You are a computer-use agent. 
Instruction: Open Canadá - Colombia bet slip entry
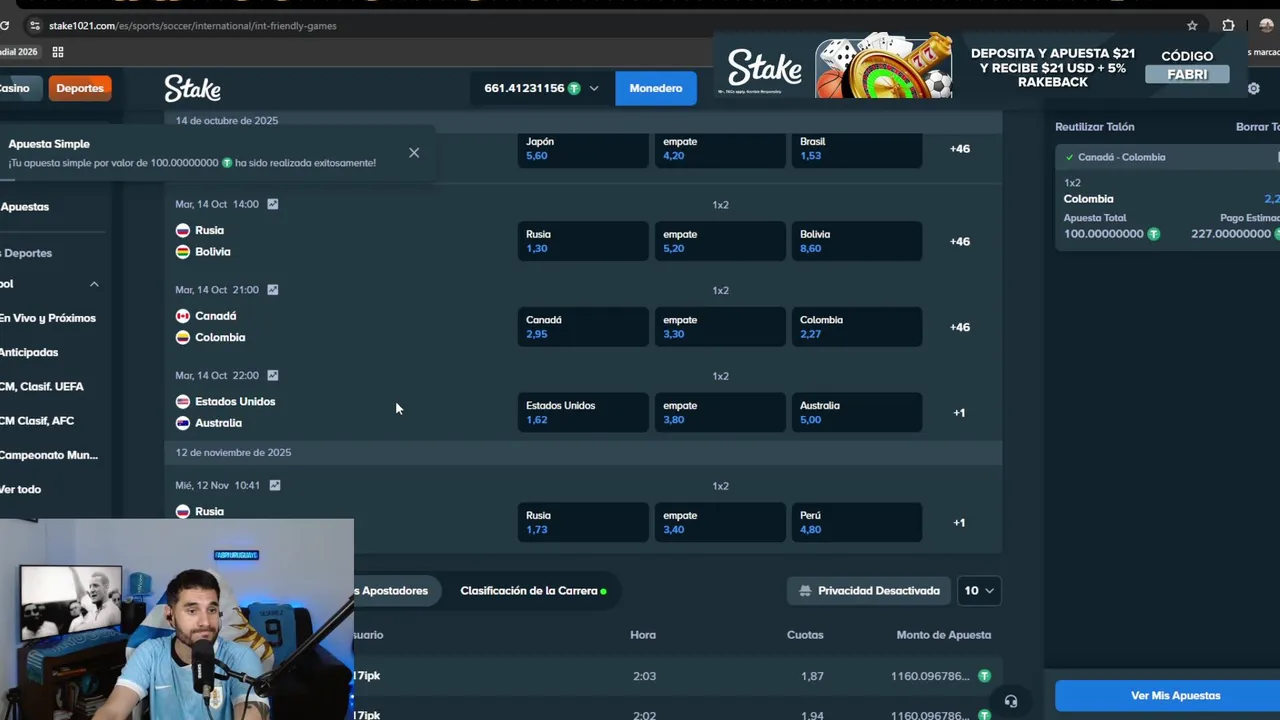pos(1168,157)
